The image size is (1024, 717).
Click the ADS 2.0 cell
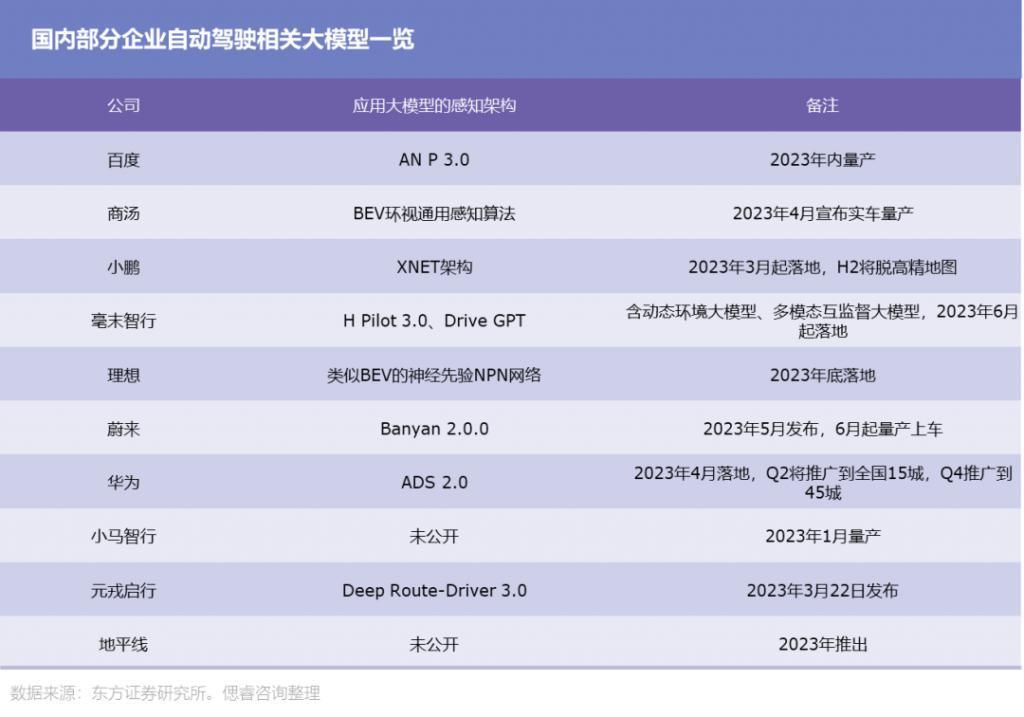[x=434, y=483]
